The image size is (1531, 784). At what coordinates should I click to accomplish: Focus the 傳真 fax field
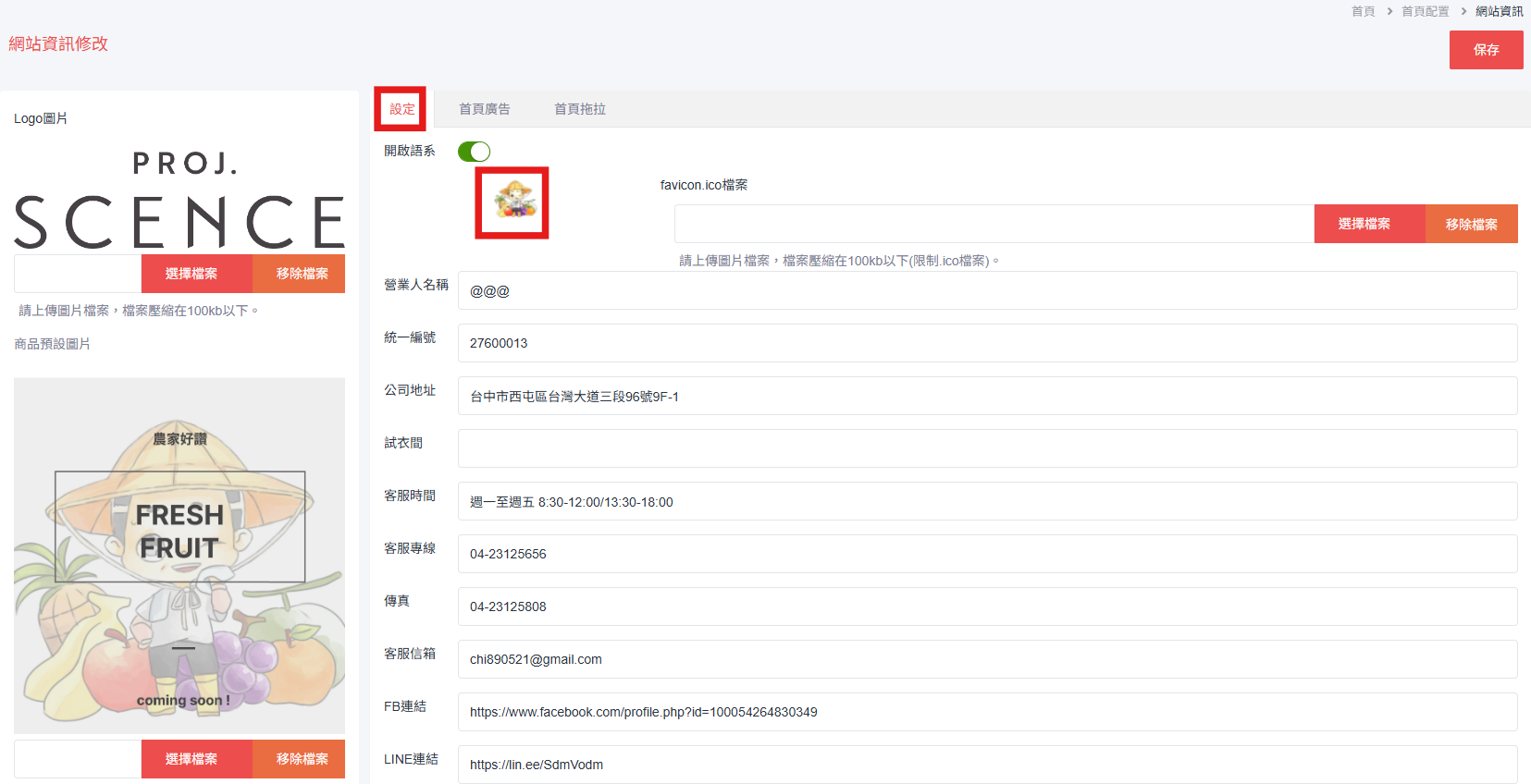pos(987,606)
